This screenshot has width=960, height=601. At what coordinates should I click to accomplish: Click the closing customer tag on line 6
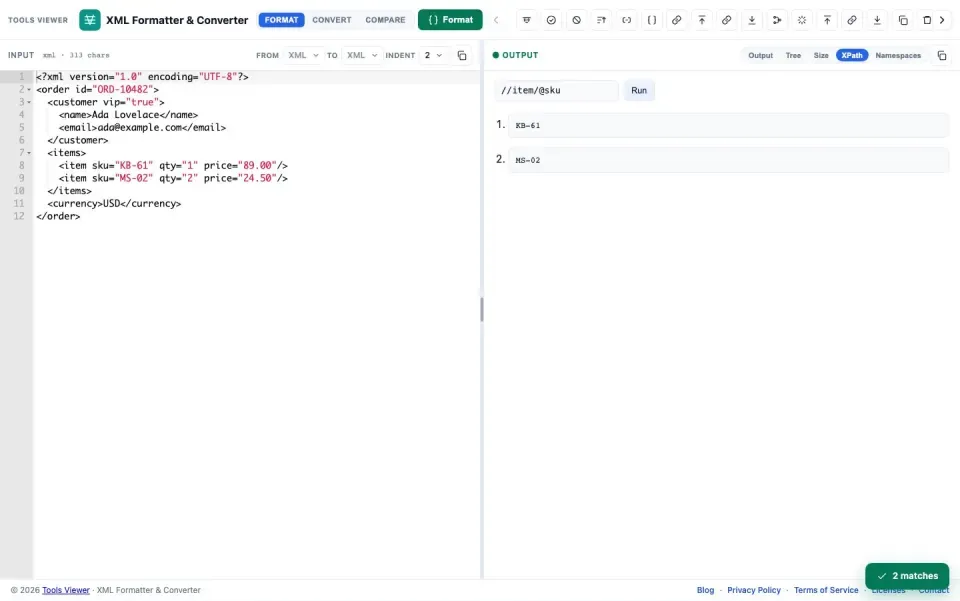pyautogui.click(x=78, y=141)
